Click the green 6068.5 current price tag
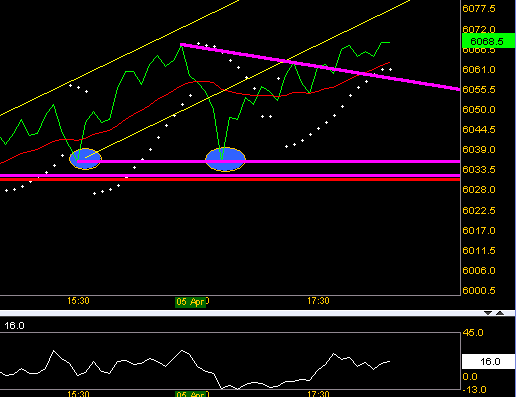The height and width of the screenshot is (397, 516). [488, 41]
